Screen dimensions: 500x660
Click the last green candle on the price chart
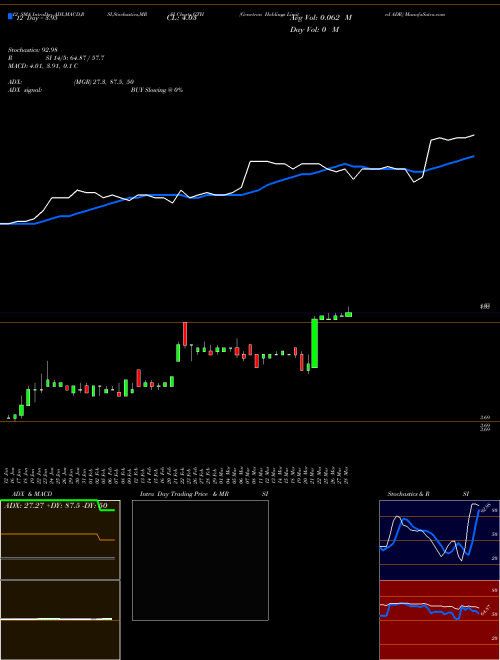click(x=348, y=314)
